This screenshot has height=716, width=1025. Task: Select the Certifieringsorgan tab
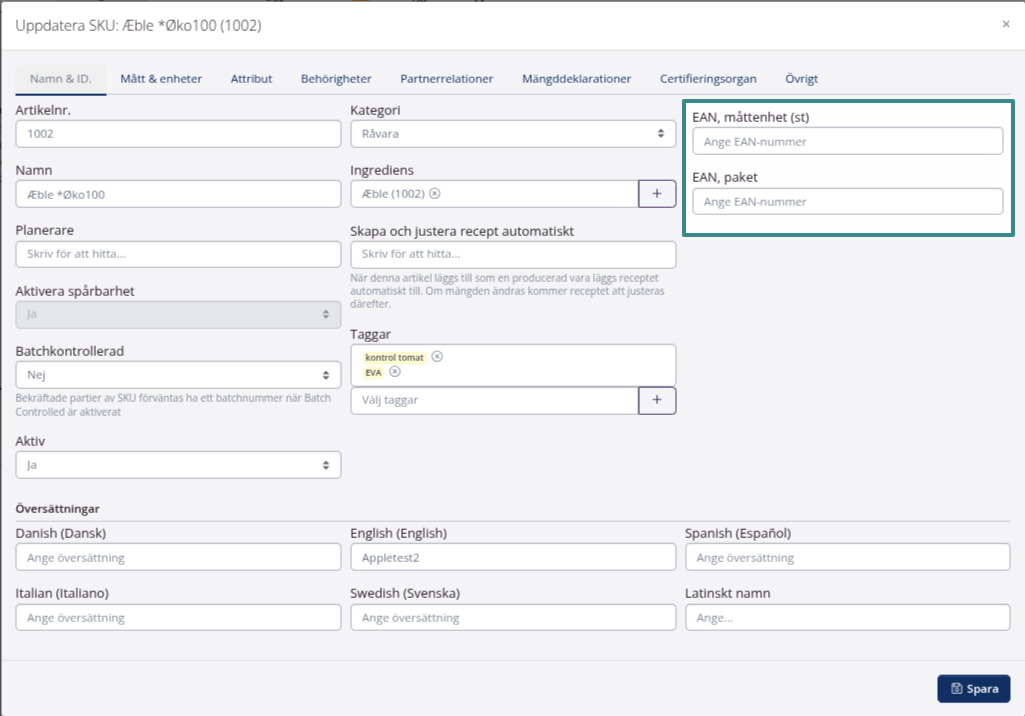tap(708, 79)
